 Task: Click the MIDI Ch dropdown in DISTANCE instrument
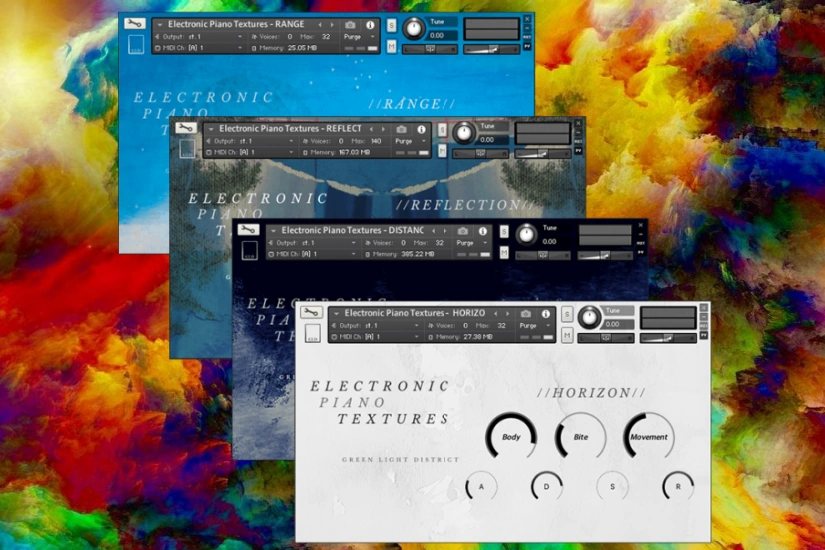[313, 254]
